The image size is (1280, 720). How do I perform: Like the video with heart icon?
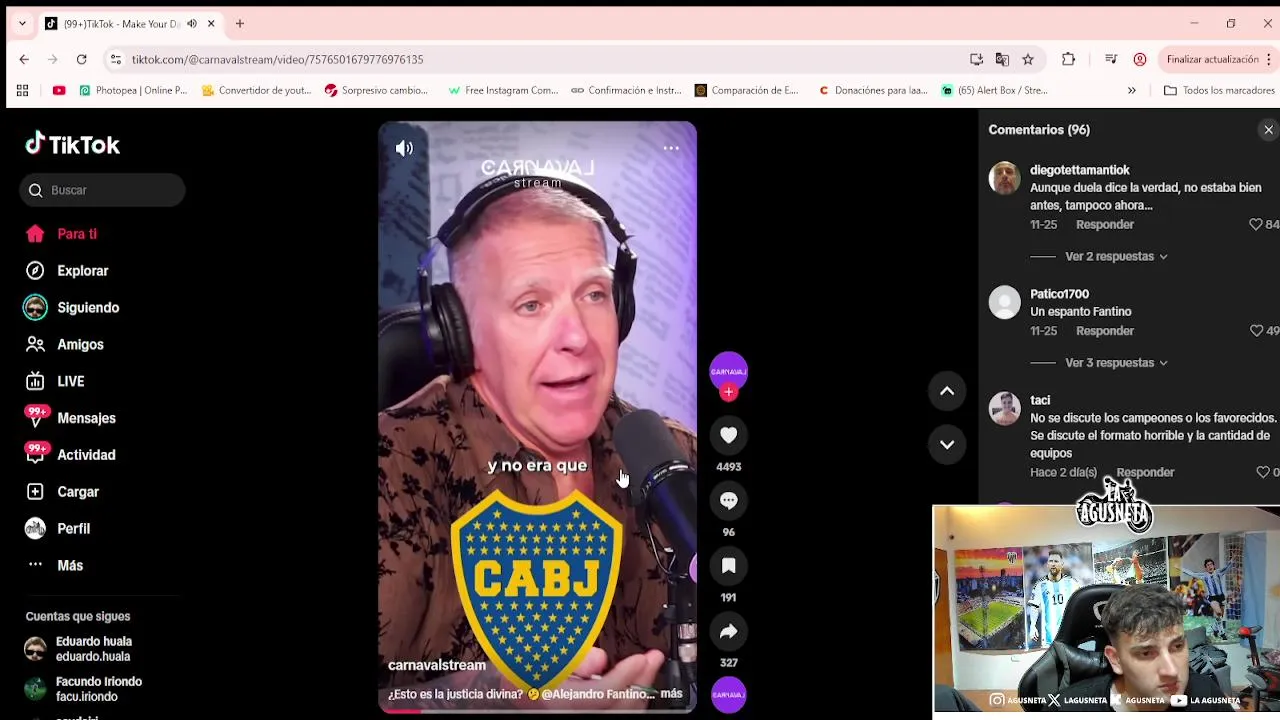click(728, 435)
